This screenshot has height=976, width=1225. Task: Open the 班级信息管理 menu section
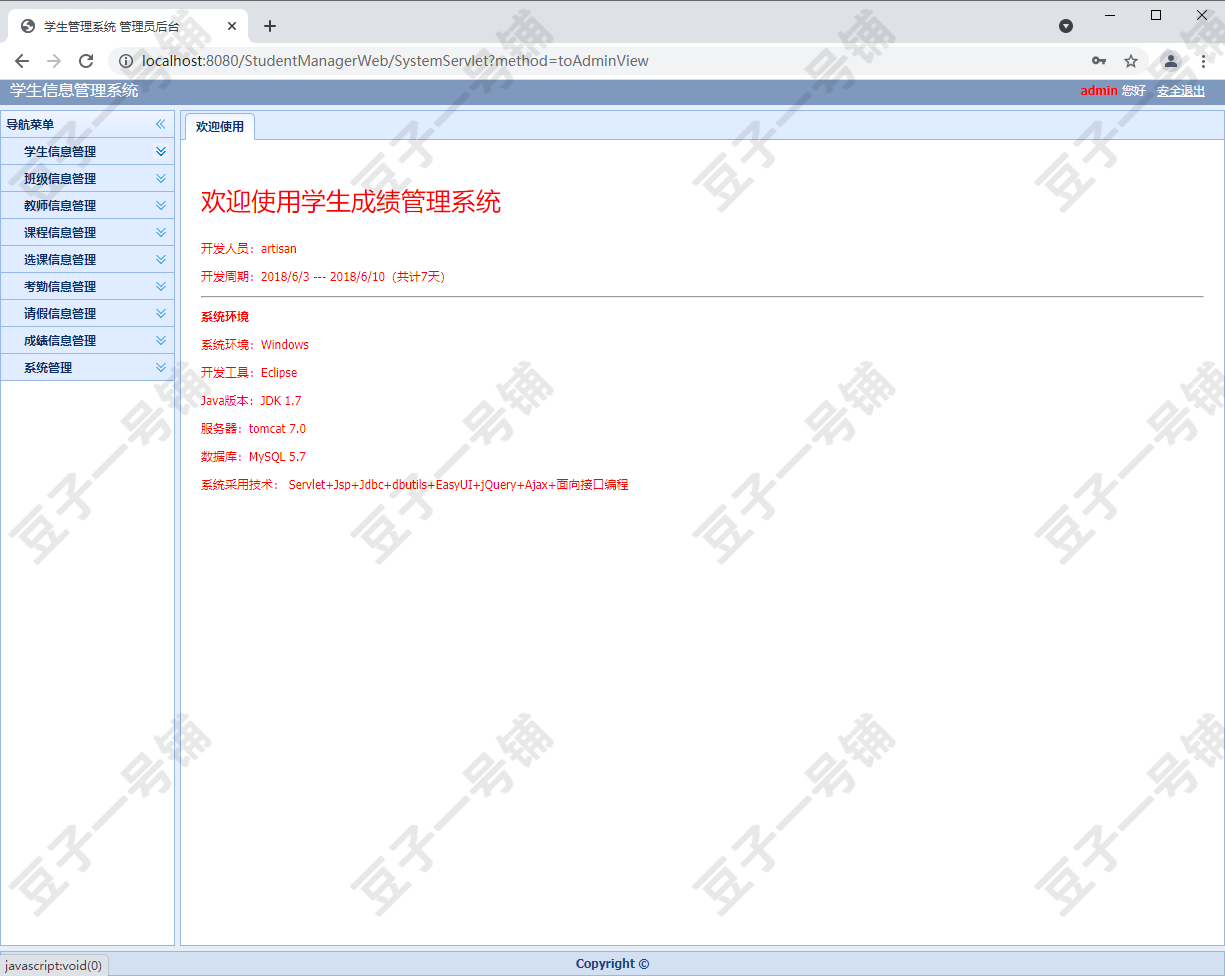tap(87, 178)
